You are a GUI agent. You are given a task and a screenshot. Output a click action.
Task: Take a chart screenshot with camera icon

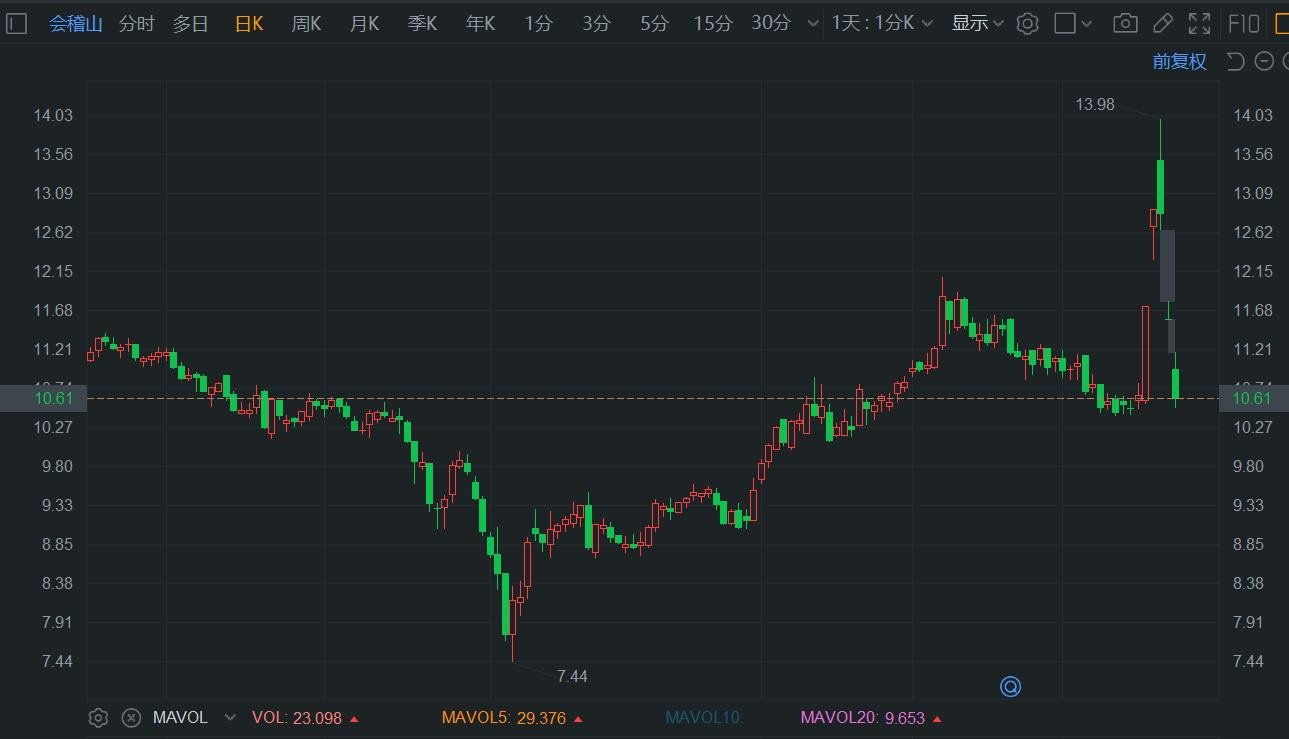(x=1125, y=23)
